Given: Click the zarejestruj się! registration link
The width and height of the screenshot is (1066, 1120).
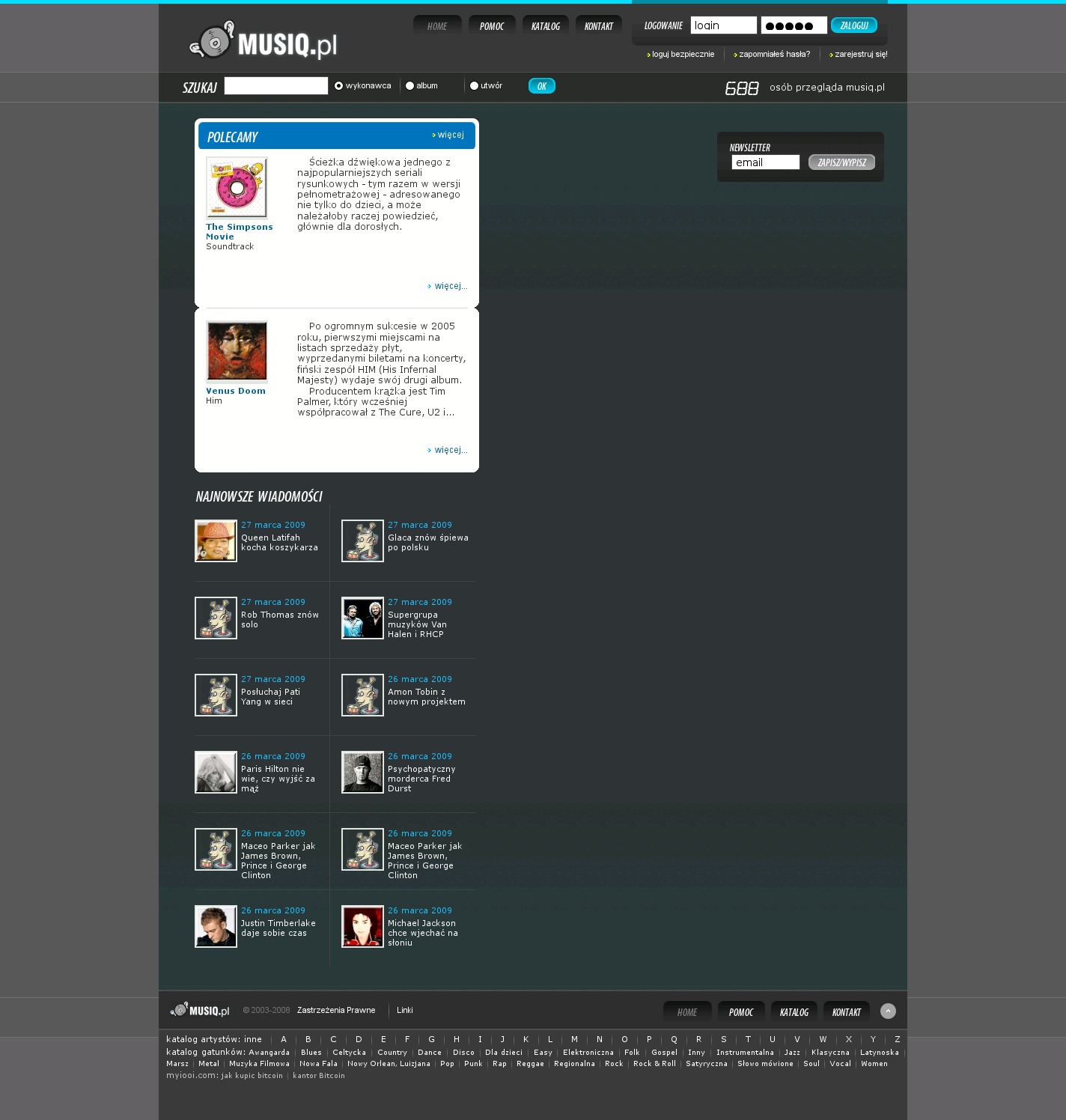Looking at the screenshot, I should [860, 54].
